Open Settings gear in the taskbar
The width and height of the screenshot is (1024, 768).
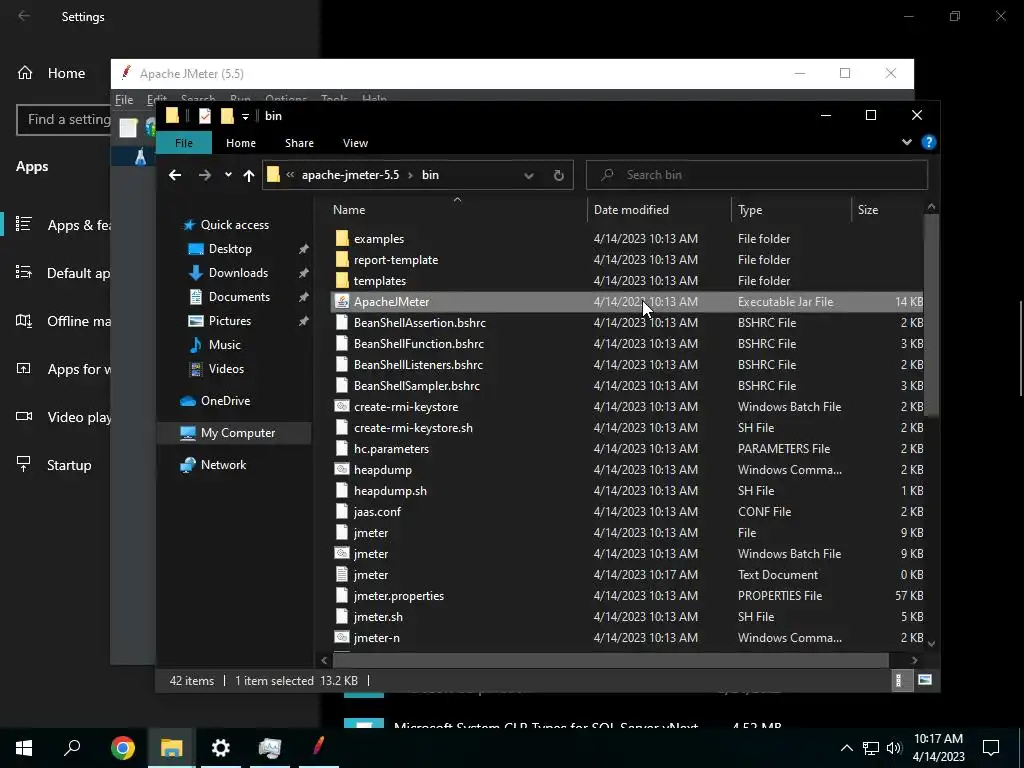[221, 748]
